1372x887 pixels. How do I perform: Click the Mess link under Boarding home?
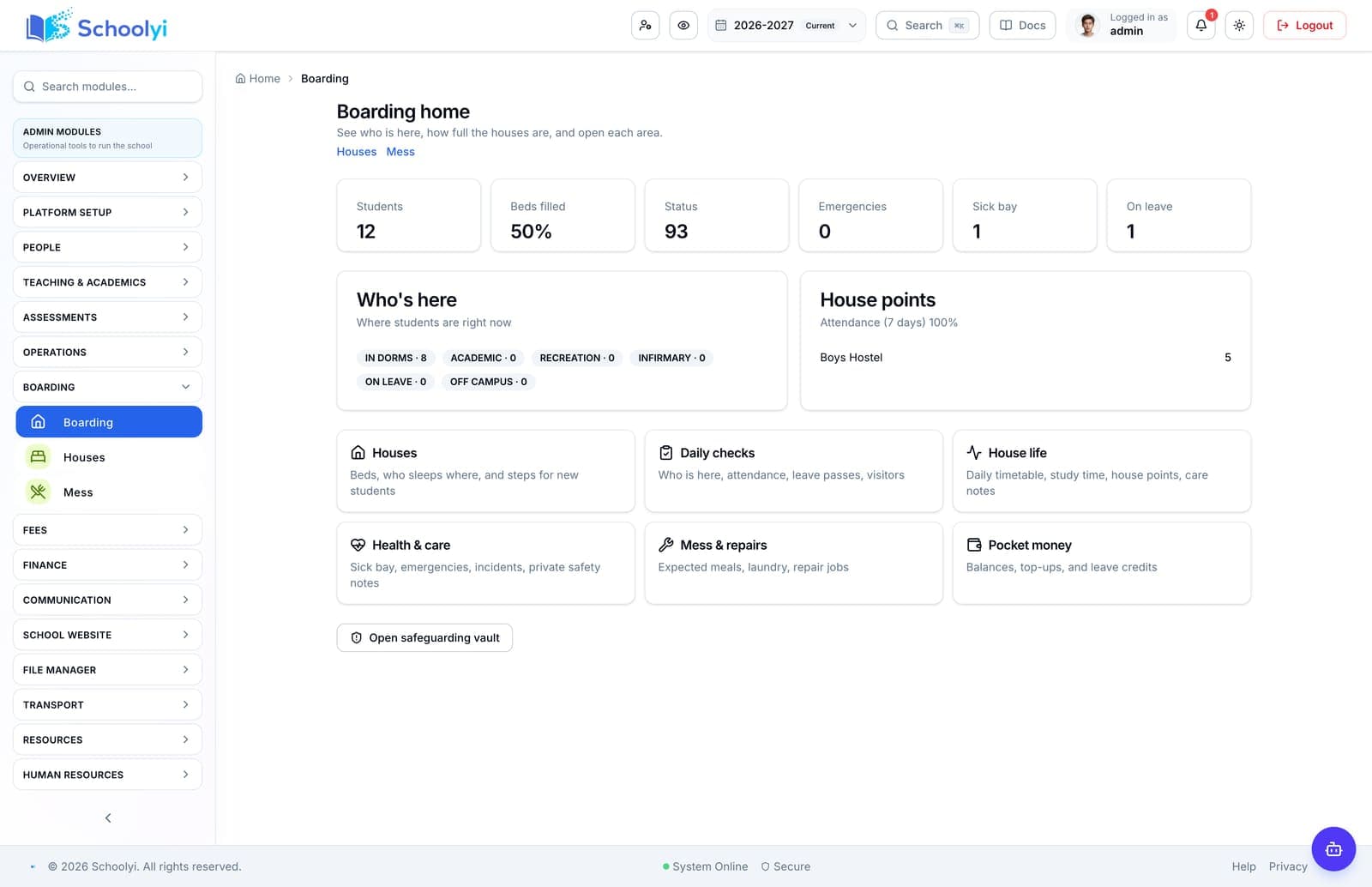click(x=400, y=152)
